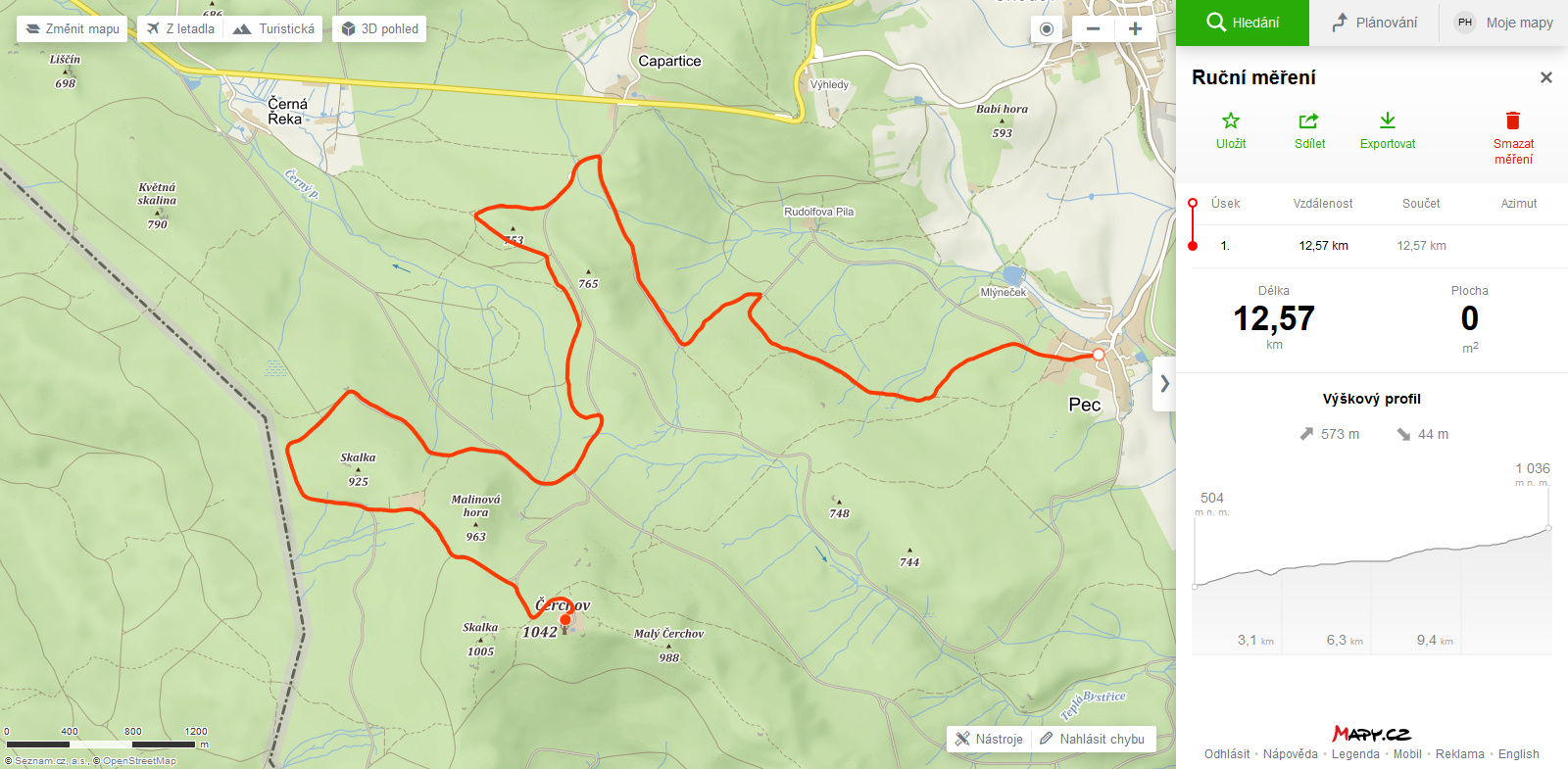Close the Ruční měření panel

[x=1546, y=77]
